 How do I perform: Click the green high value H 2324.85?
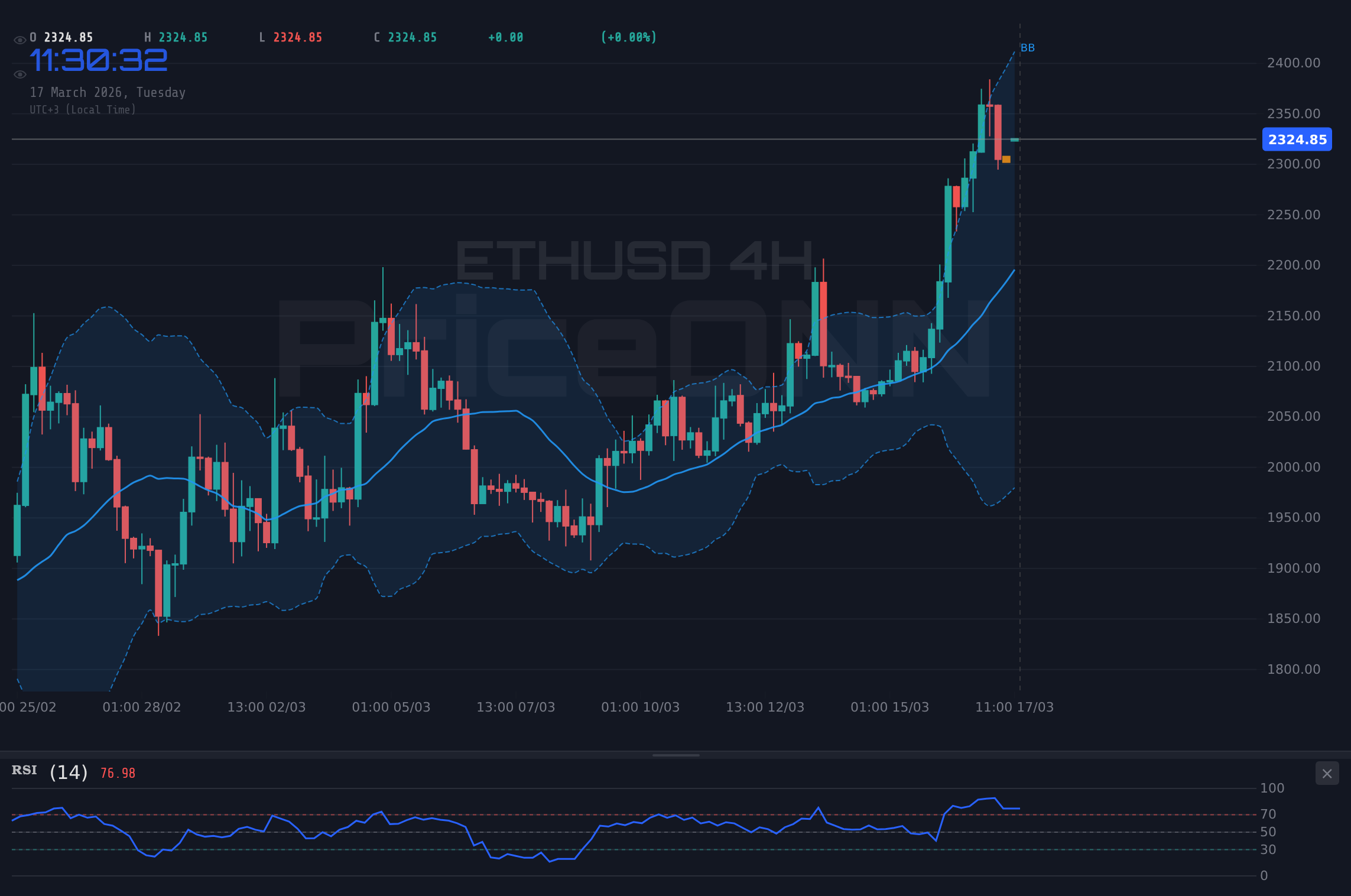(x=176, y=37)
